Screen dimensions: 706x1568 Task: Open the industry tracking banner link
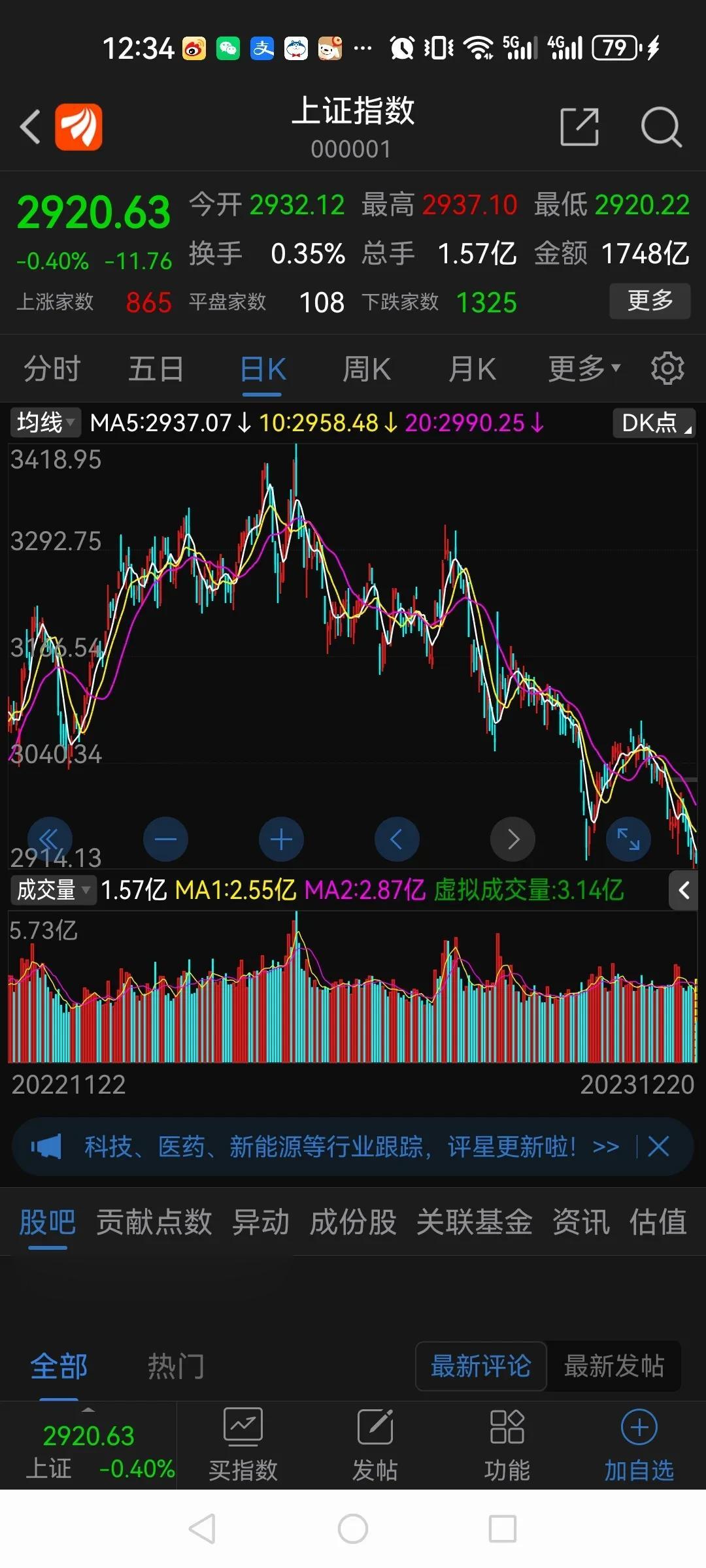(352, 1147)
